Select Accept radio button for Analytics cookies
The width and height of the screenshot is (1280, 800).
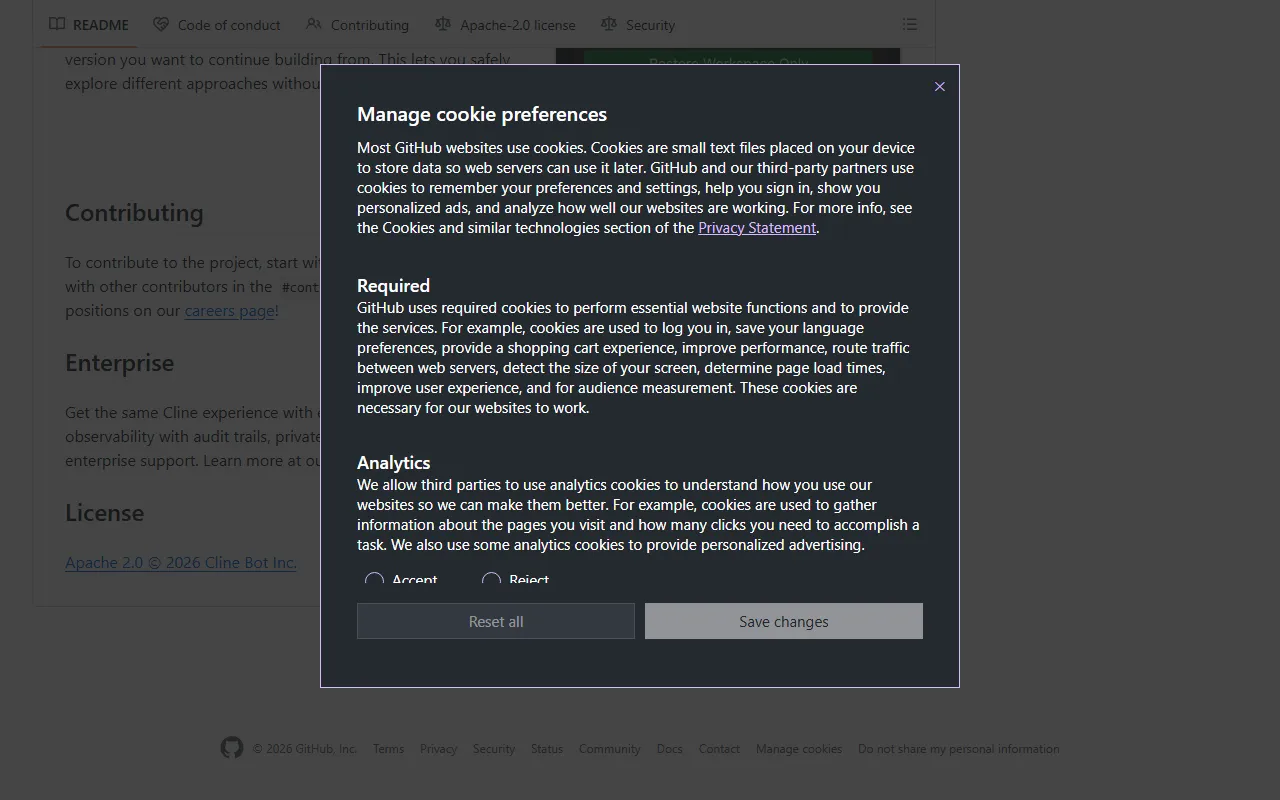pos(375,580)
